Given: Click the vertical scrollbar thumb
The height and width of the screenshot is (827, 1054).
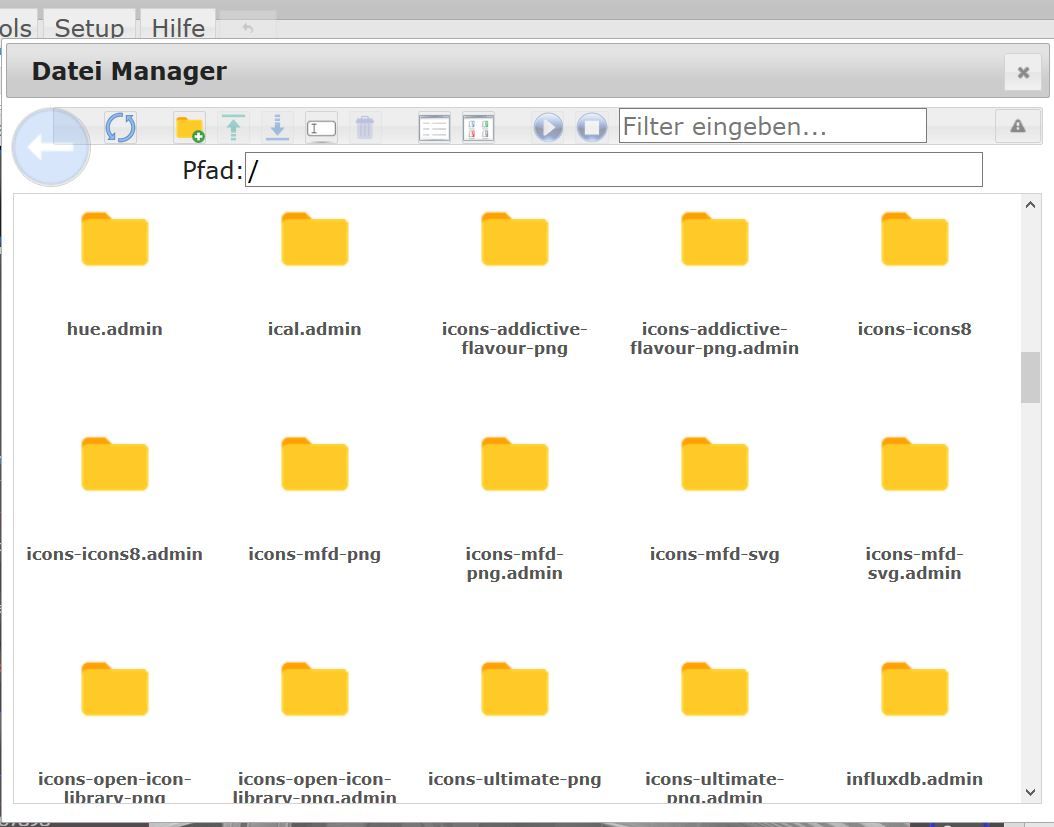Looking at the screenshot, I should 1030,377.
